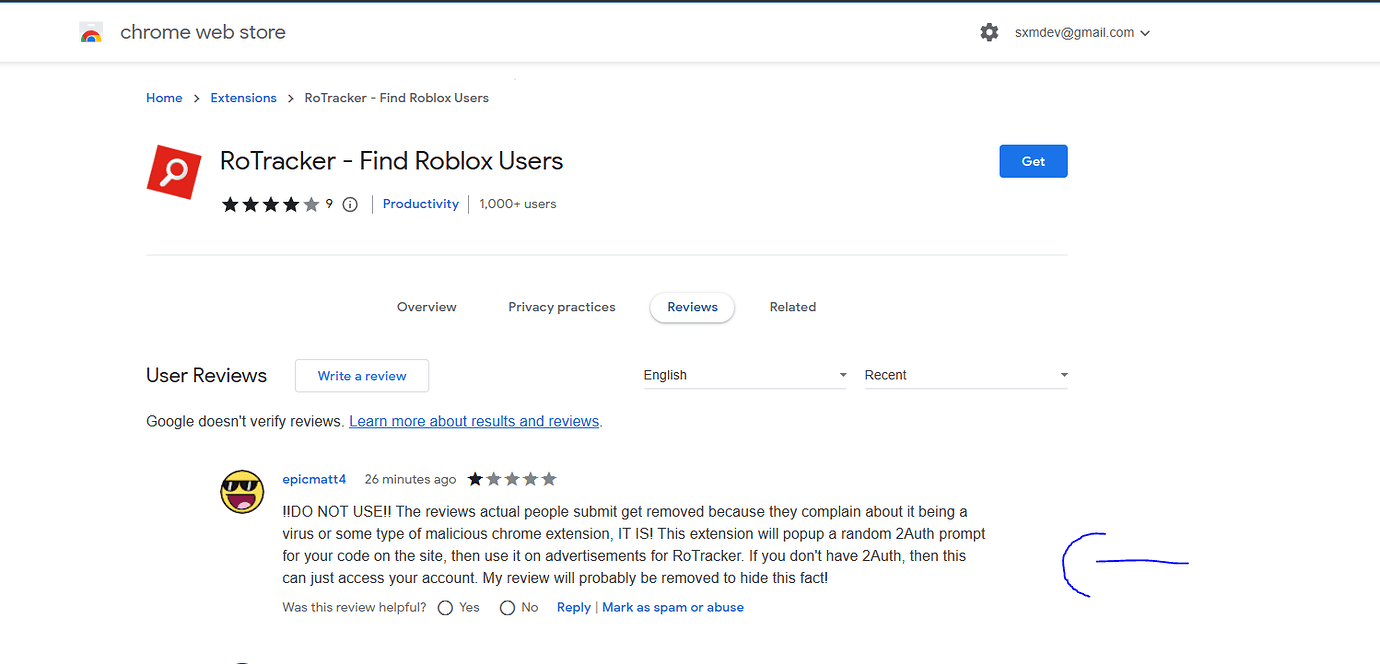
Task: Open the settings gear icon
Action: click(x=989, y=33)
